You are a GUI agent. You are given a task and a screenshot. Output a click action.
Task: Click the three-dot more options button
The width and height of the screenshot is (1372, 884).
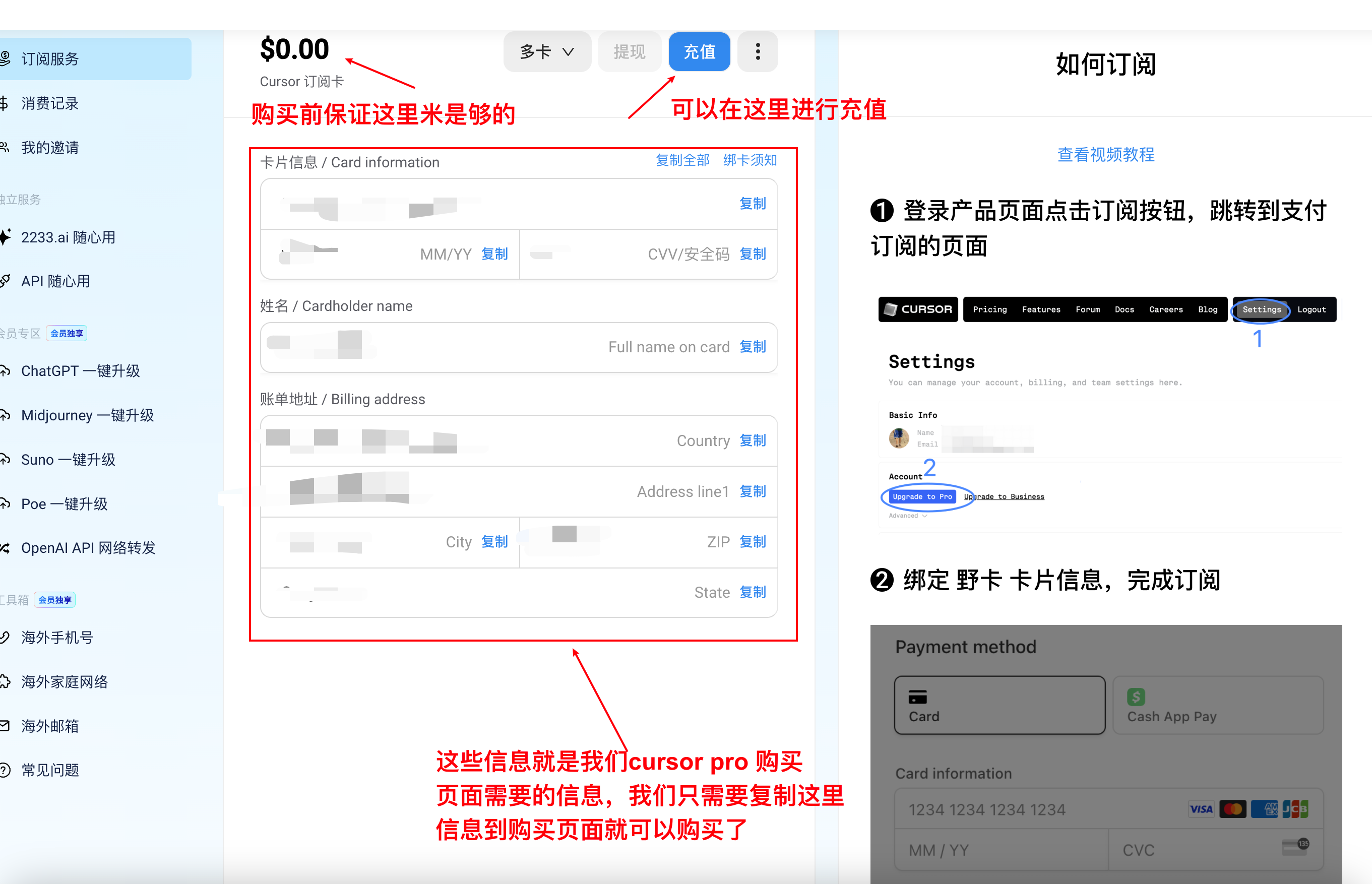pos(757,52)
